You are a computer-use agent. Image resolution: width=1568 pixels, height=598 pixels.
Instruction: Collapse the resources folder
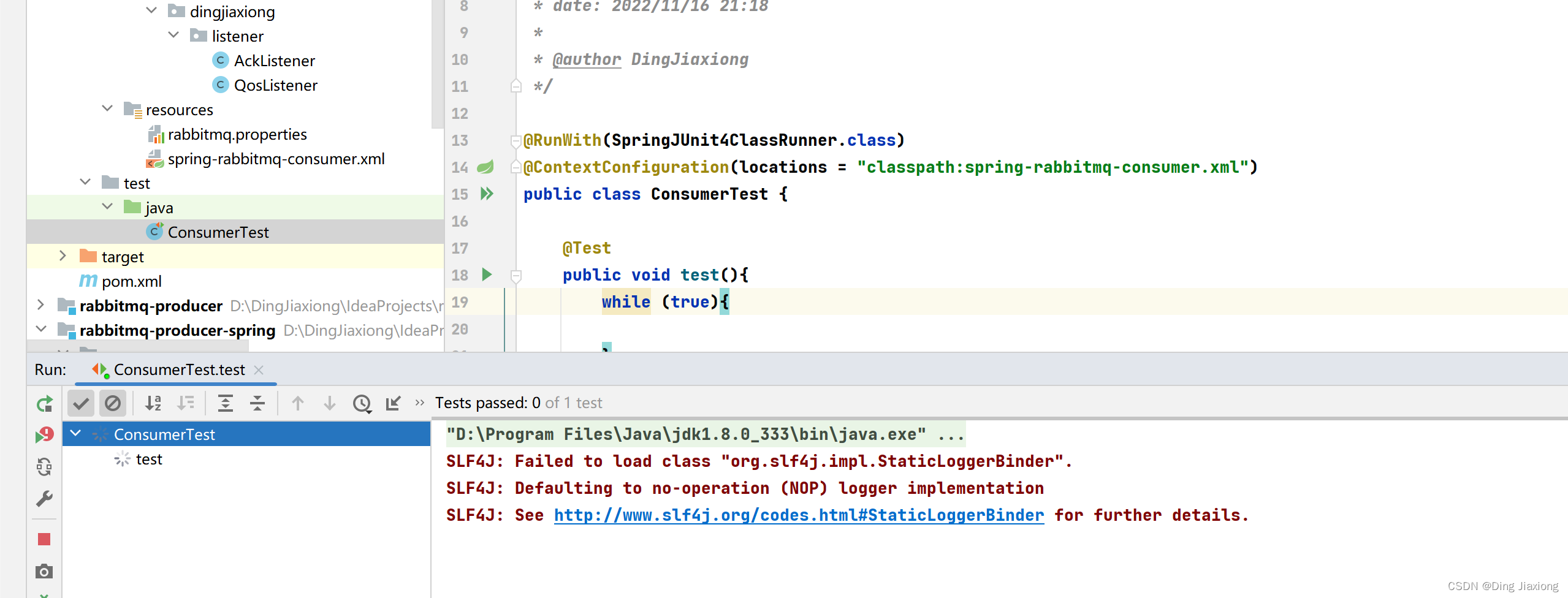point(108,108)
